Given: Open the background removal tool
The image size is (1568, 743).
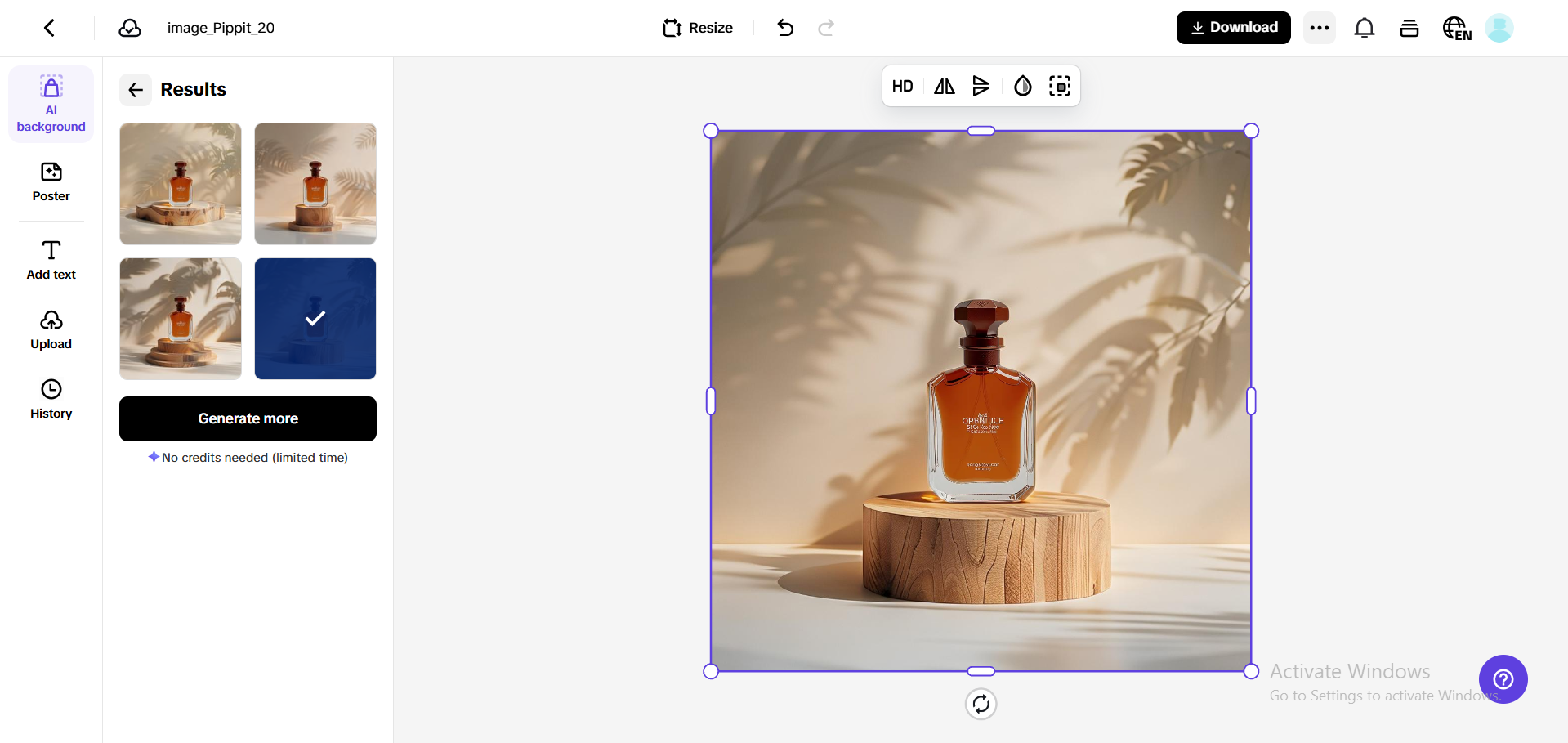Looking at the screenshot, I should click(x=1060, y=86).
